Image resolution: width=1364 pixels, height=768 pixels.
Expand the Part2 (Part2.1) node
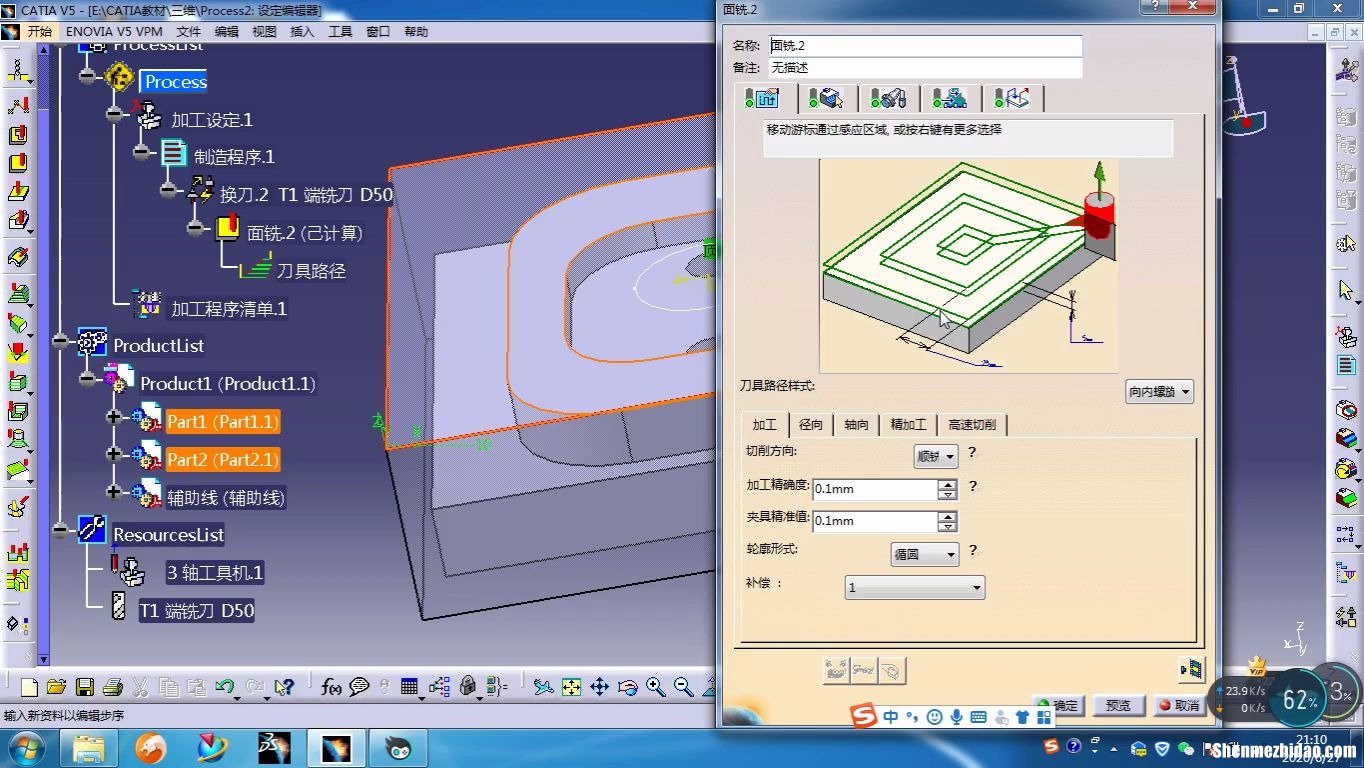coord(114,455)
